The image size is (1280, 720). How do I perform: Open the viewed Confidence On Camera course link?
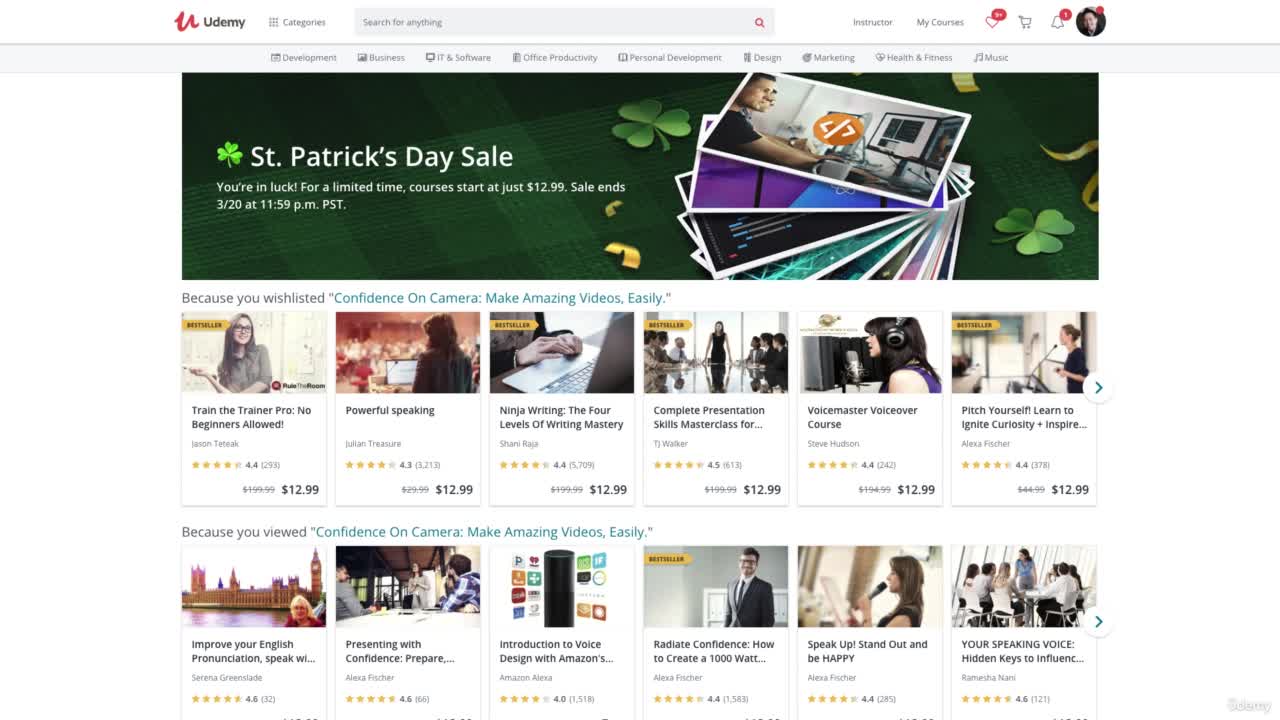(x=481, y=532)
